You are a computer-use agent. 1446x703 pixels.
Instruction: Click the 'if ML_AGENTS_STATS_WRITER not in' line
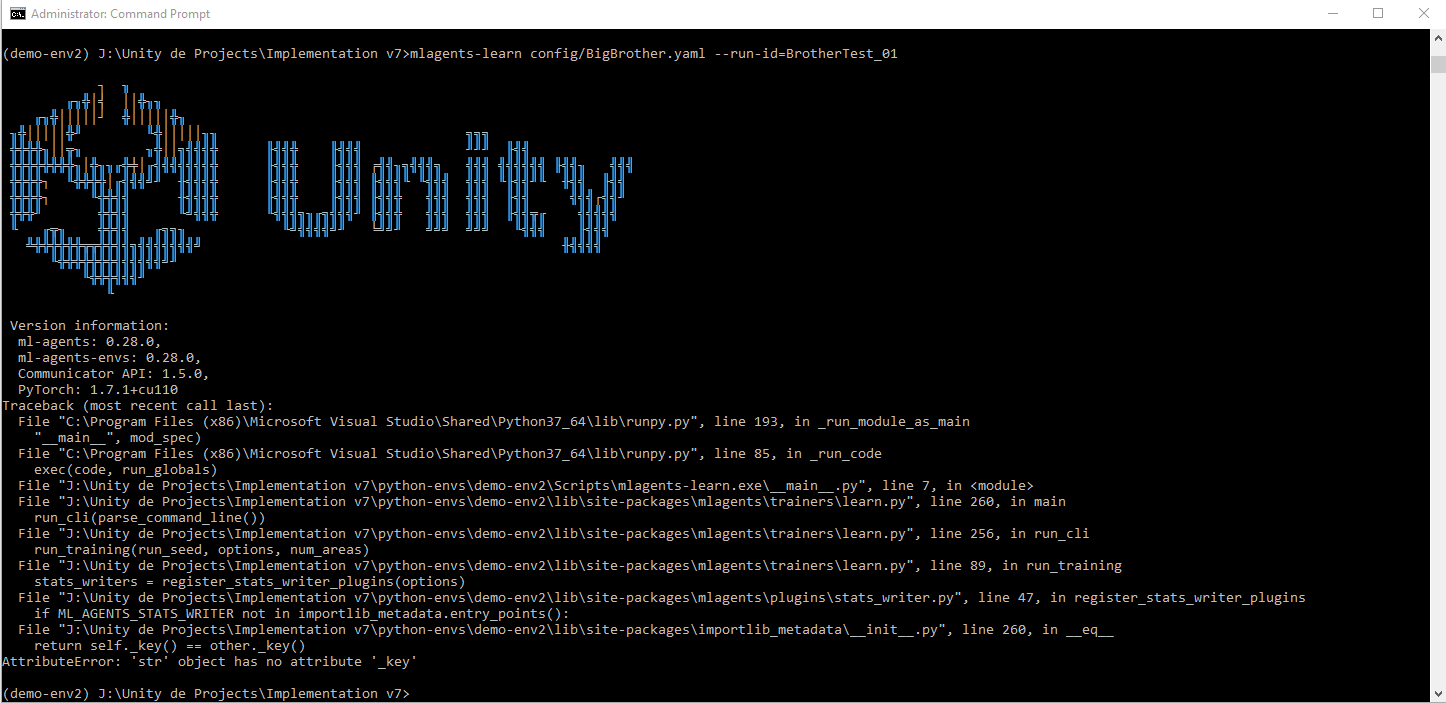pyautogui.click(x=302, y=614)
